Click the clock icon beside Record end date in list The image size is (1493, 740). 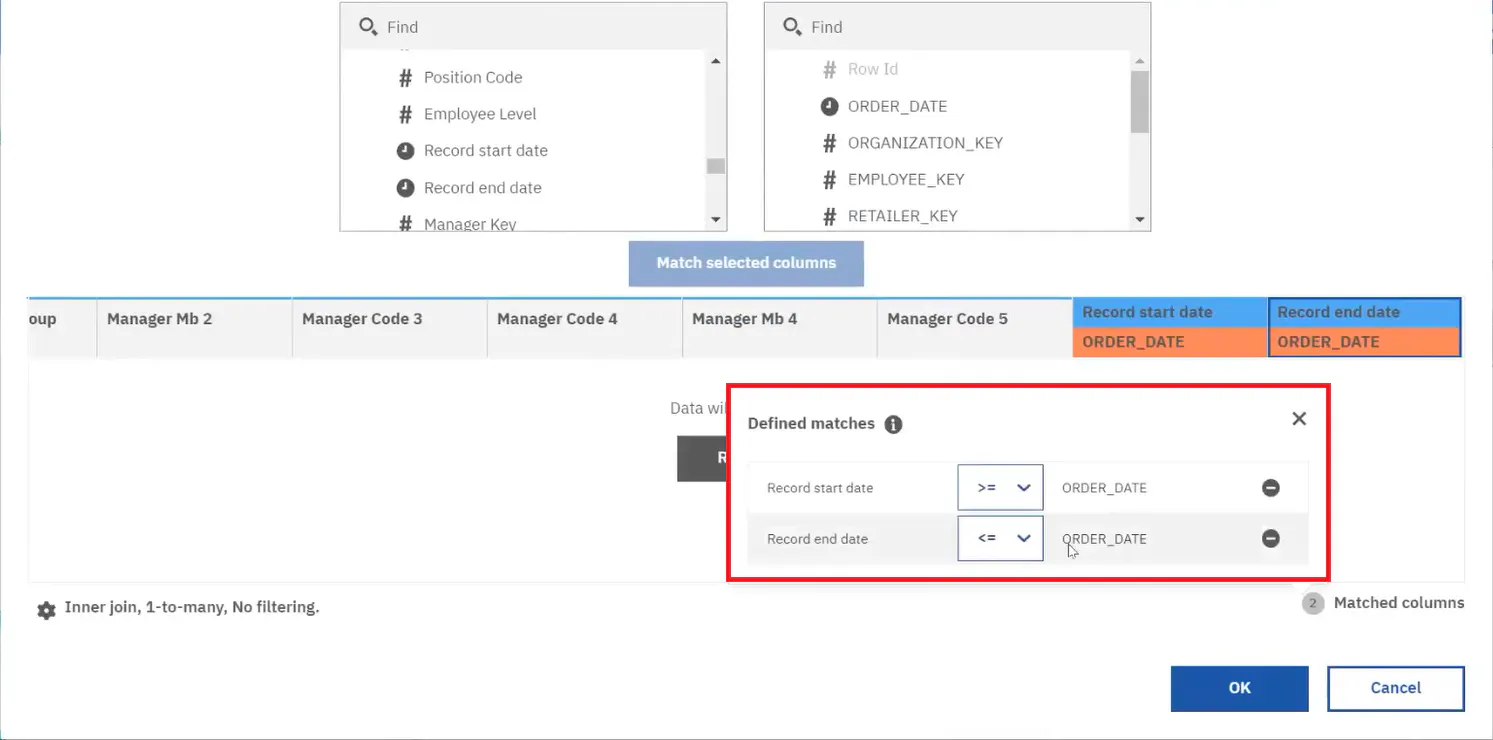(x=405, y=188)
